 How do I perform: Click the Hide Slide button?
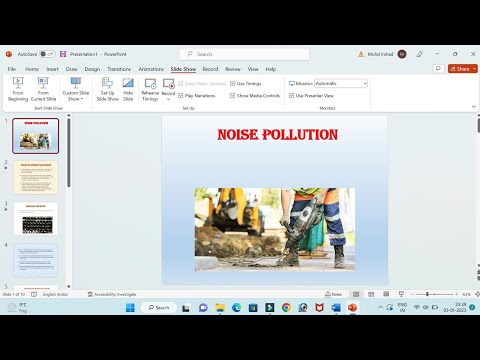tap(128, 89)
